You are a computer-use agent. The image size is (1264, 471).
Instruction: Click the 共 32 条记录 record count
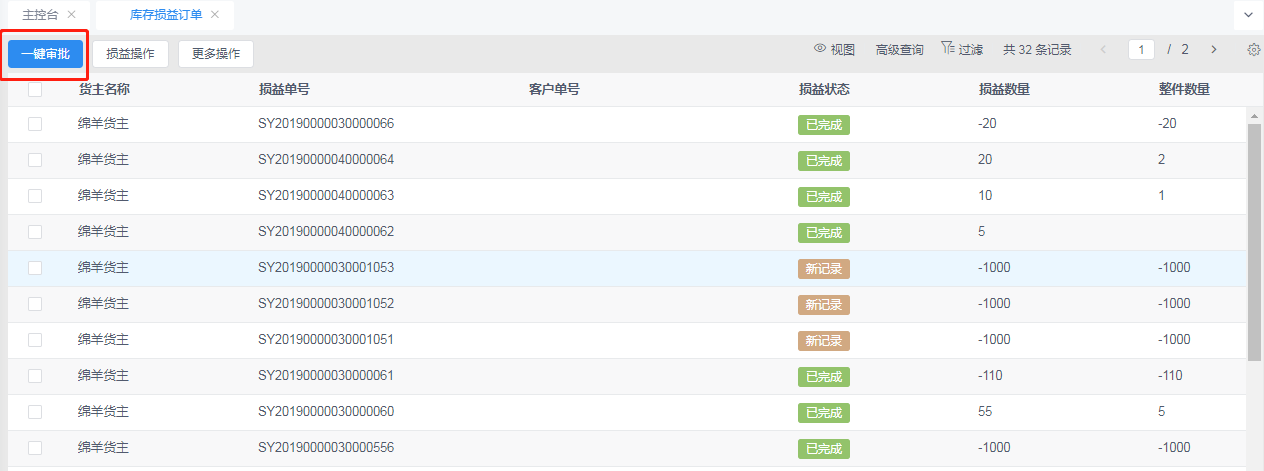pos(1037,49)
